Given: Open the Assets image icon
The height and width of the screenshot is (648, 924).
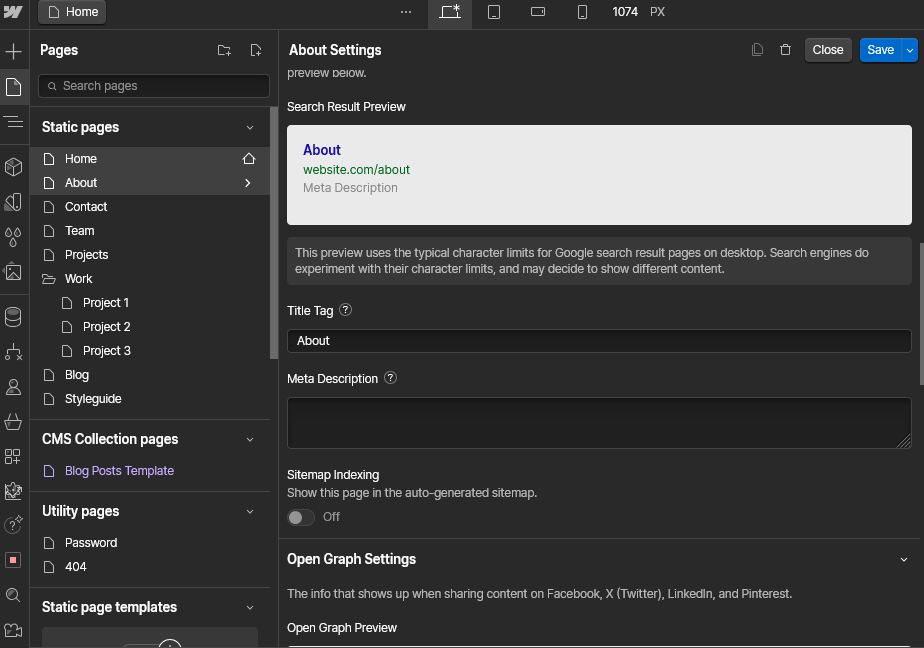Looking at the screenshot, I should tap(13, 272).
